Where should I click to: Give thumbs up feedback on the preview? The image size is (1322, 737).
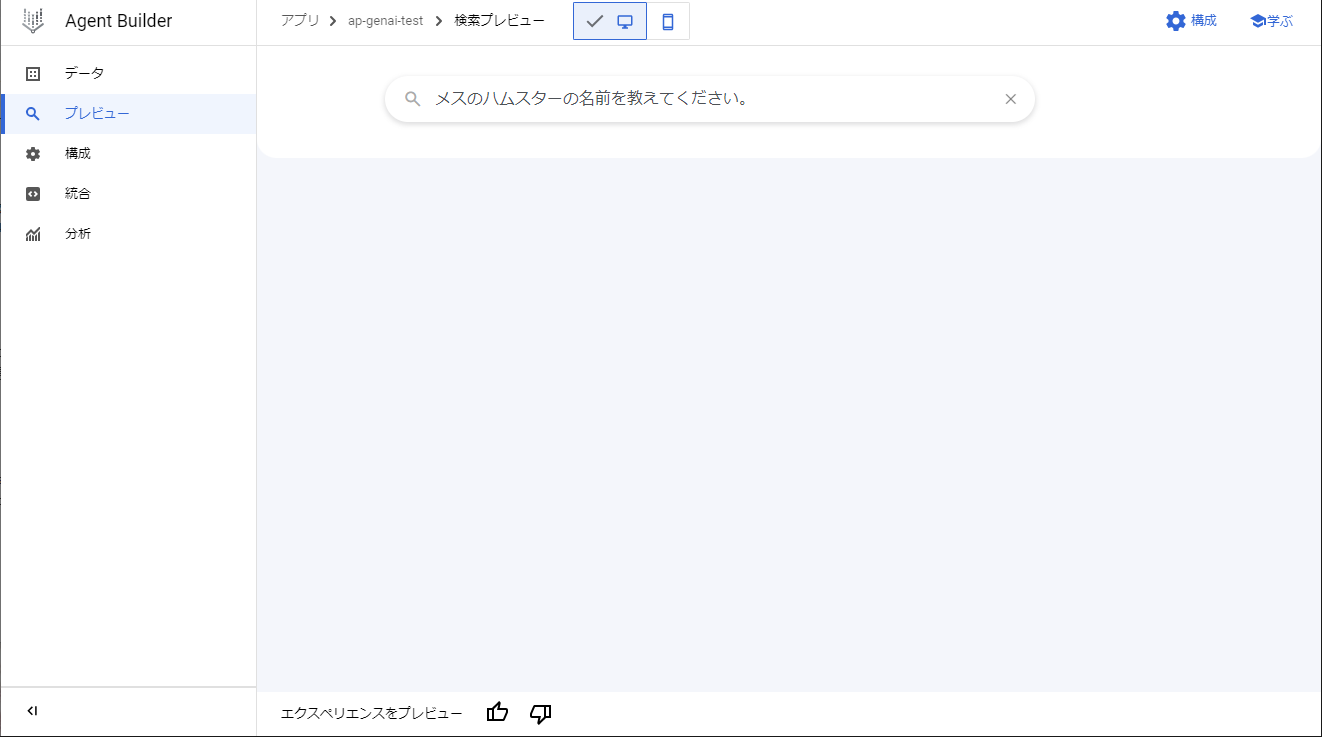click(x=497, y=712)
